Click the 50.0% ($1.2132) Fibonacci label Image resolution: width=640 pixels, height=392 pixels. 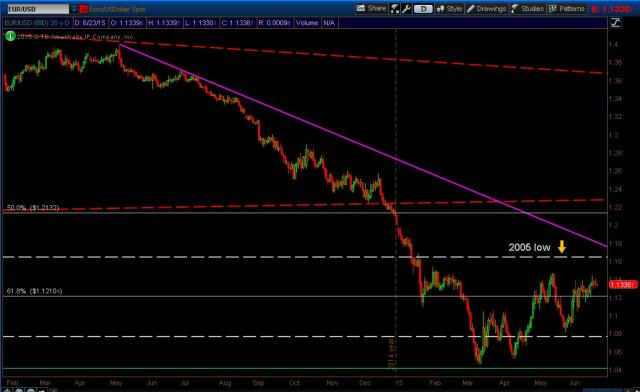tap(33, 208)
